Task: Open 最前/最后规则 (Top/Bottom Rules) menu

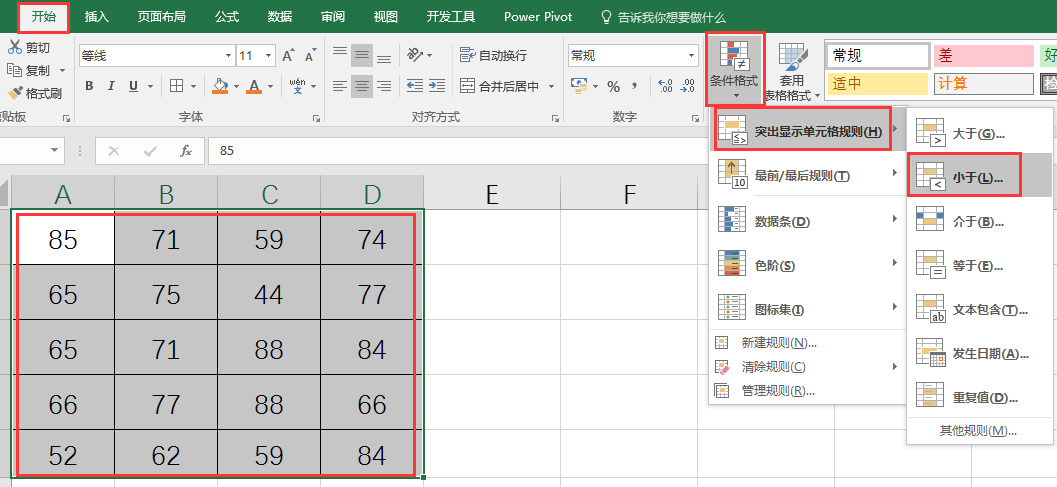Action: pyautogui.click(x=808, y=175)
